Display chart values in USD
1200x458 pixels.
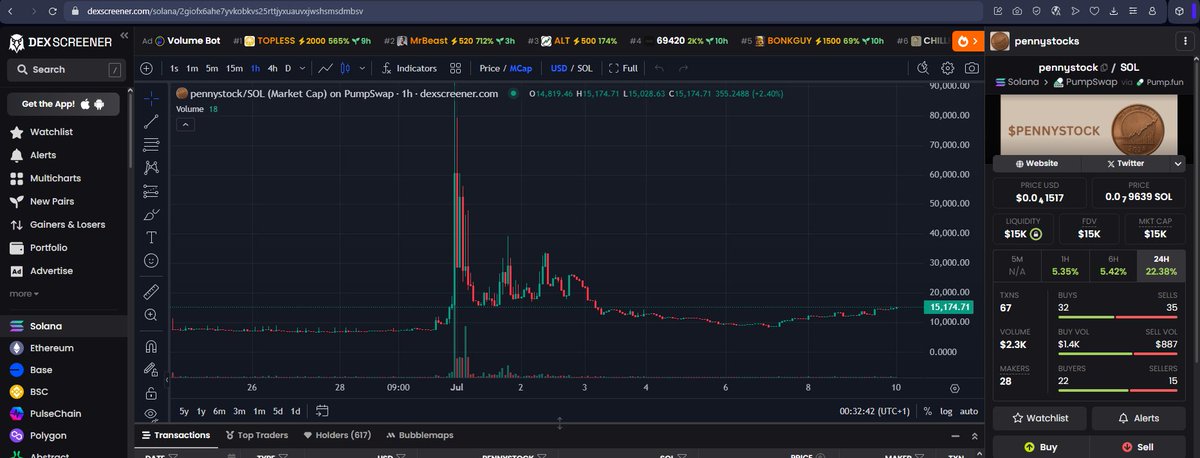(559, 68)
